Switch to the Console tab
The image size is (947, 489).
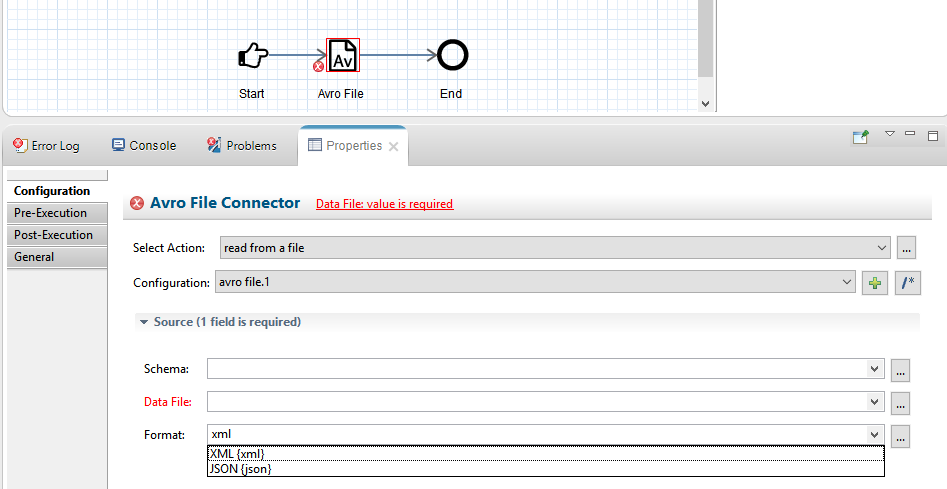pos(144,145)
